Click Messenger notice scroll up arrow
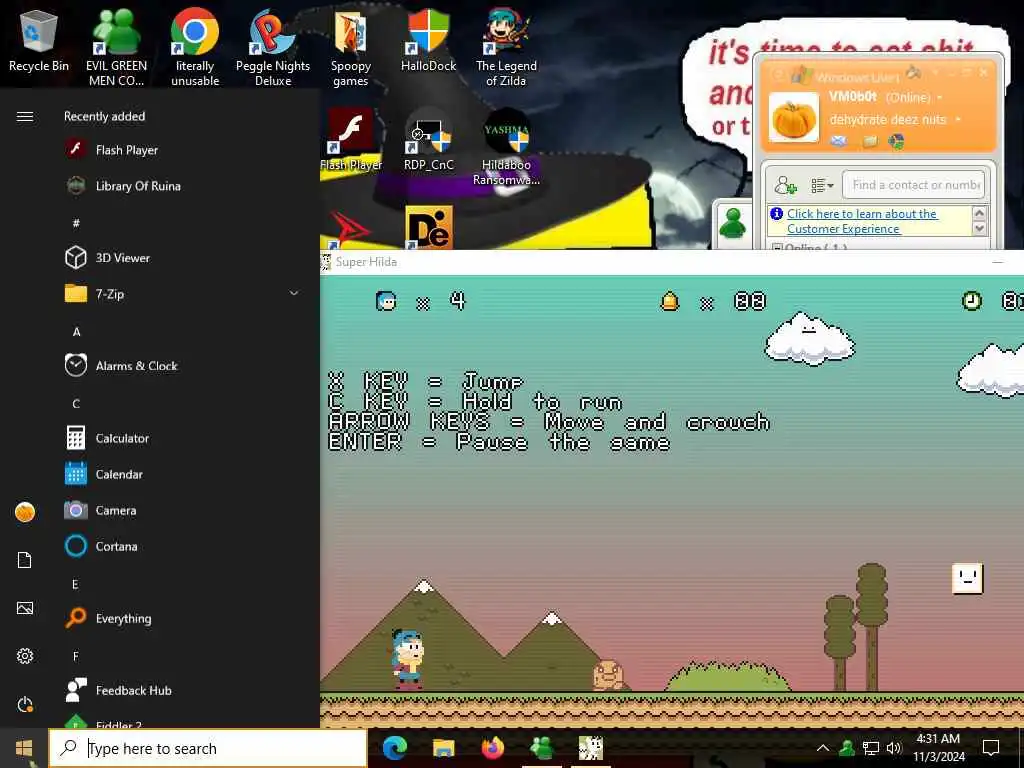 click(x=978, y=213)
